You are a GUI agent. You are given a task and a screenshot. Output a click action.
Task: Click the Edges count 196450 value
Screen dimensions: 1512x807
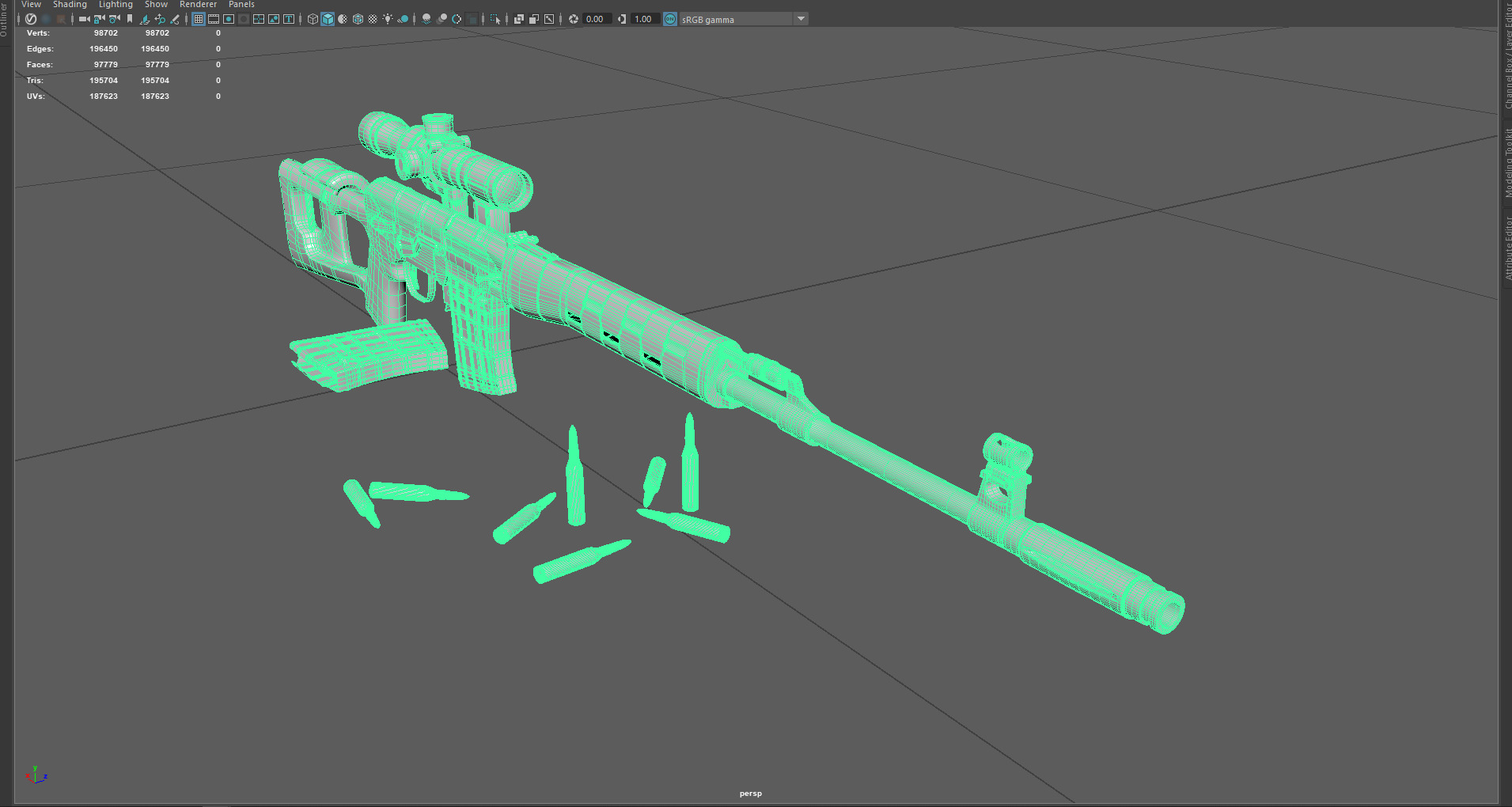tap(103, 49)
